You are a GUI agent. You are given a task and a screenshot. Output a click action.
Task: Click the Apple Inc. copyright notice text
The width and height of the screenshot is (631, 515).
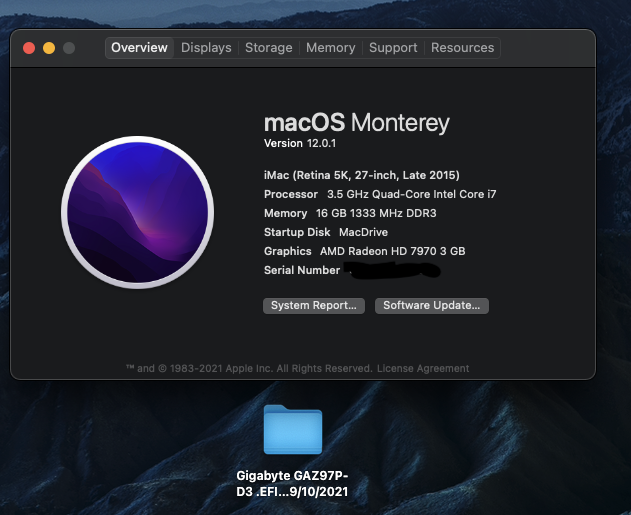click(249, 368)
